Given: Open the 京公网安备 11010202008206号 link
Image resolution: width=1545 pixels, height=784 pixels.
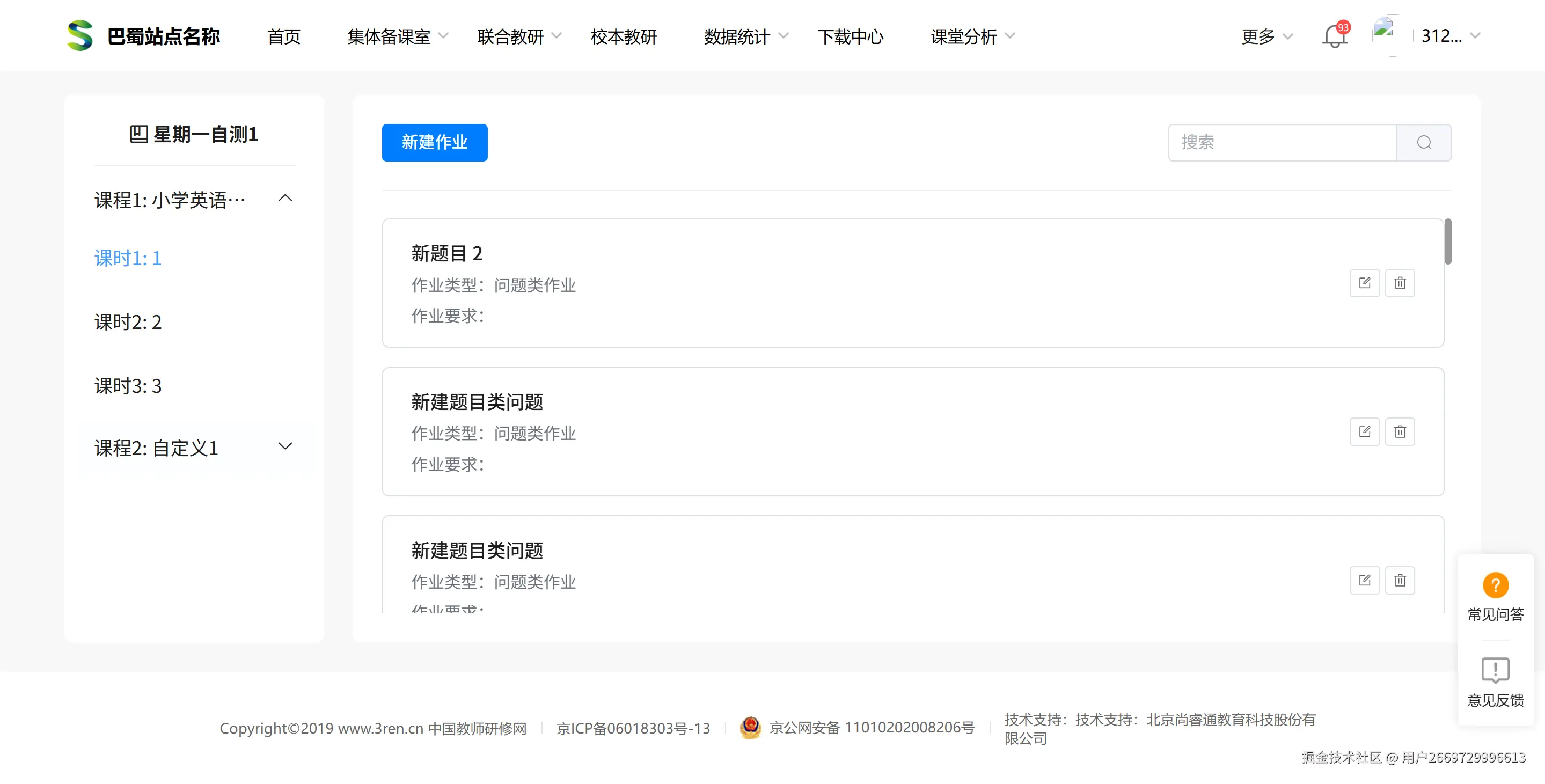Looking at the screenshot, I should coord(872,728).
